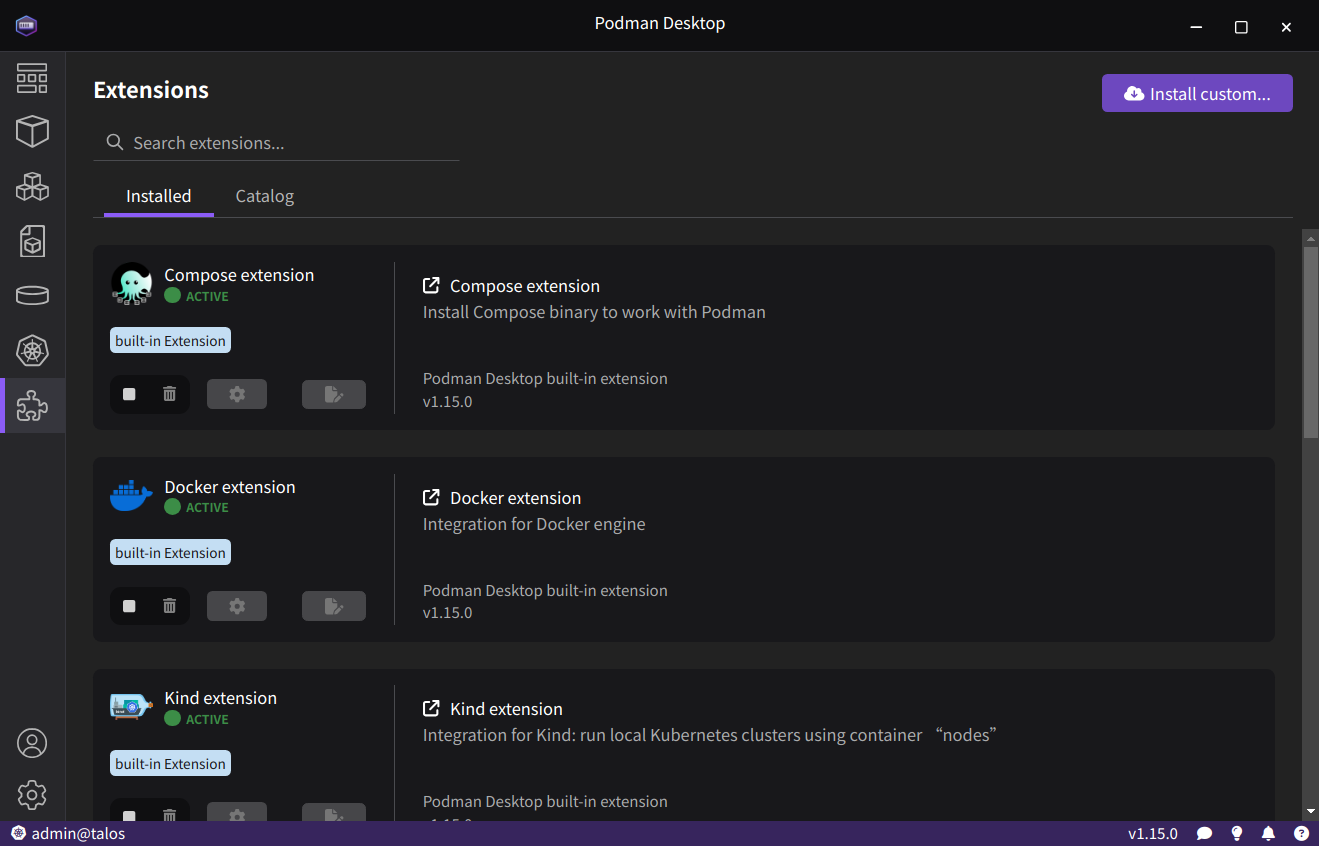Click the Docker whale logo
The height and width of the screenshot is (846, 1319).
click(x=131, y=496)
